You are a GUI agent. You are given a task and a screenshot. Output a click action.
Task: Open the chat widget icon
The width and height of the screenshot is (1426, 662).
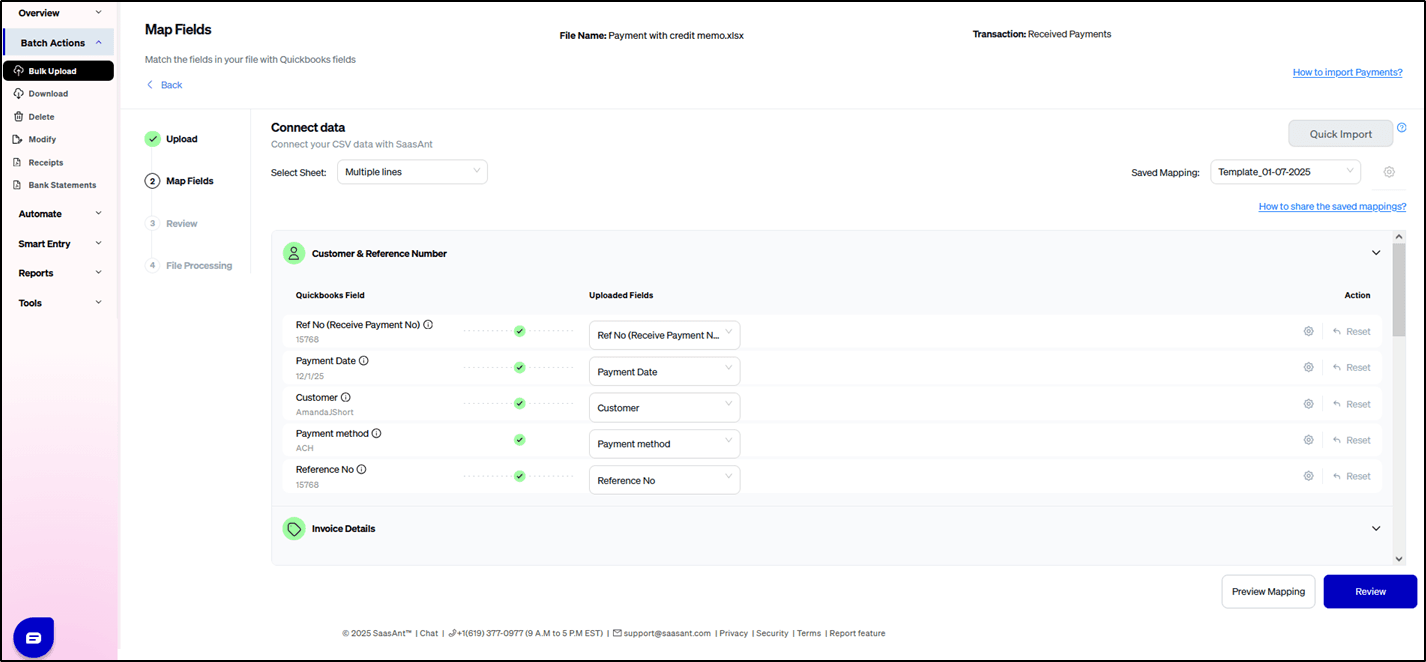pyautogui.click(x=33, y=637)
